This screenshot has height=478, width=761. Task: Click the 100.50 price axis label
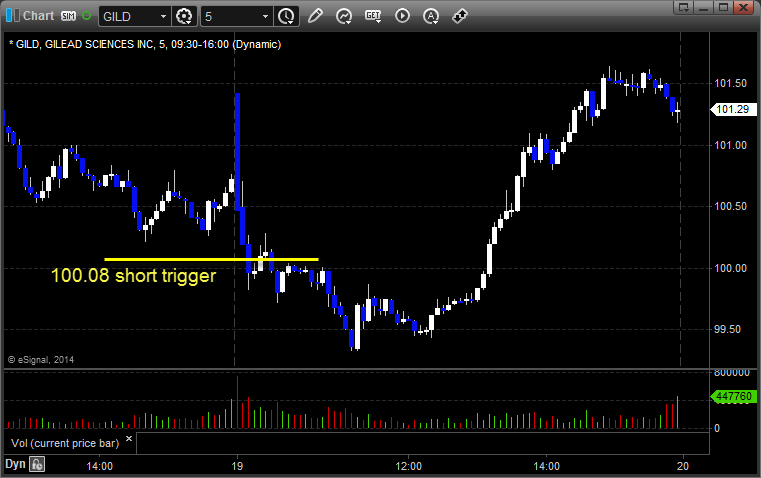pos(730,206)
